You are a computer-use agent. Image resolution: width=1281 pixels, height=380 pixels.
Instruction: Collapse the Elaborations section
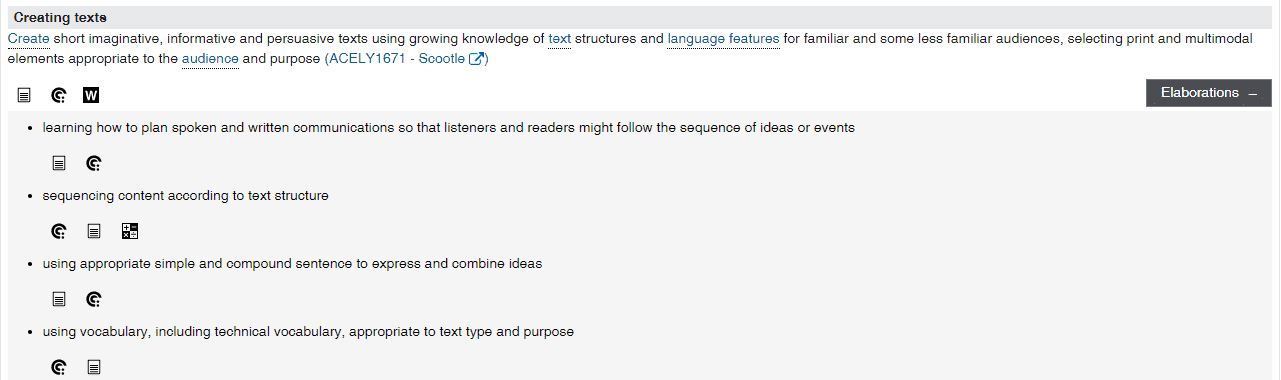coord(1208,93)
